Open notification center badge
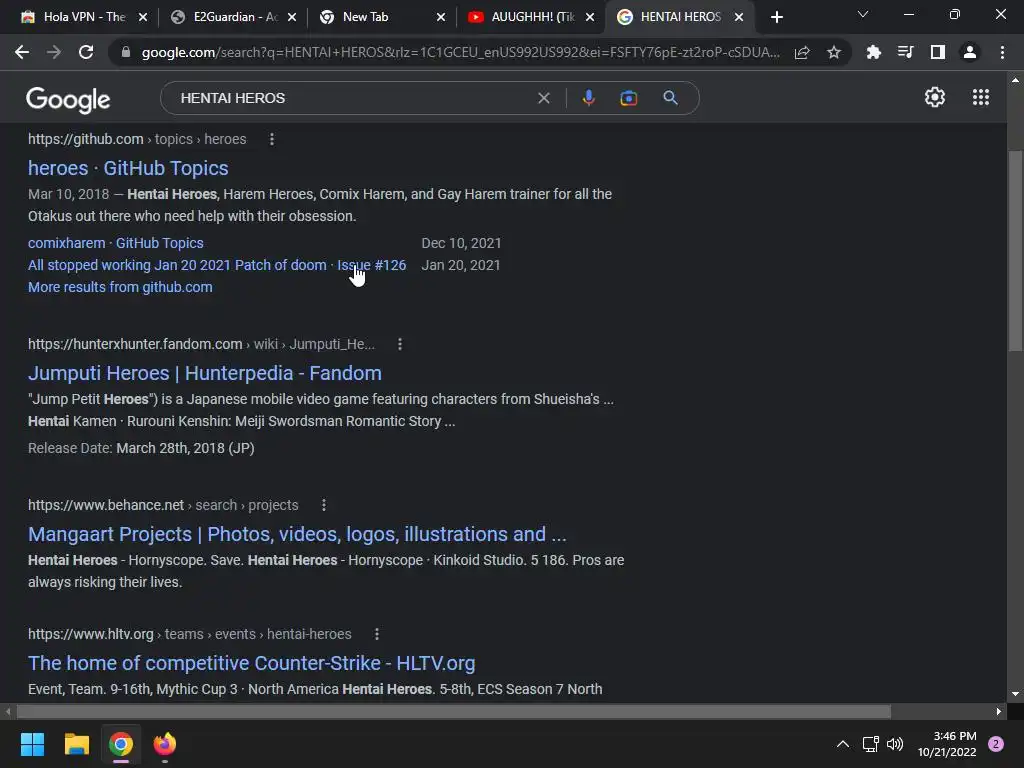Image resolution: width=1024 pixels, height=768 pixels. click(996, 744)
